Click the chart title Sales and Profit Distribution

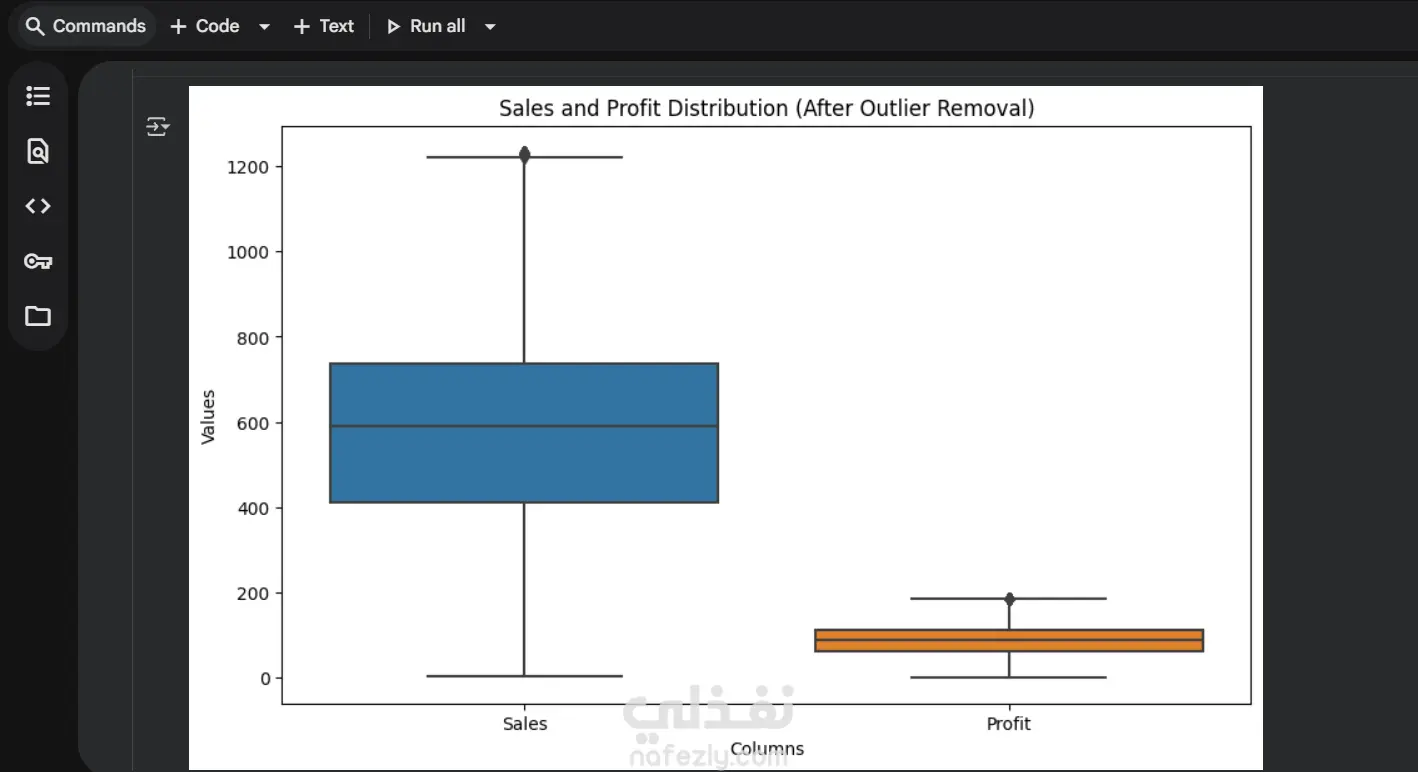[x=767, y=108]
